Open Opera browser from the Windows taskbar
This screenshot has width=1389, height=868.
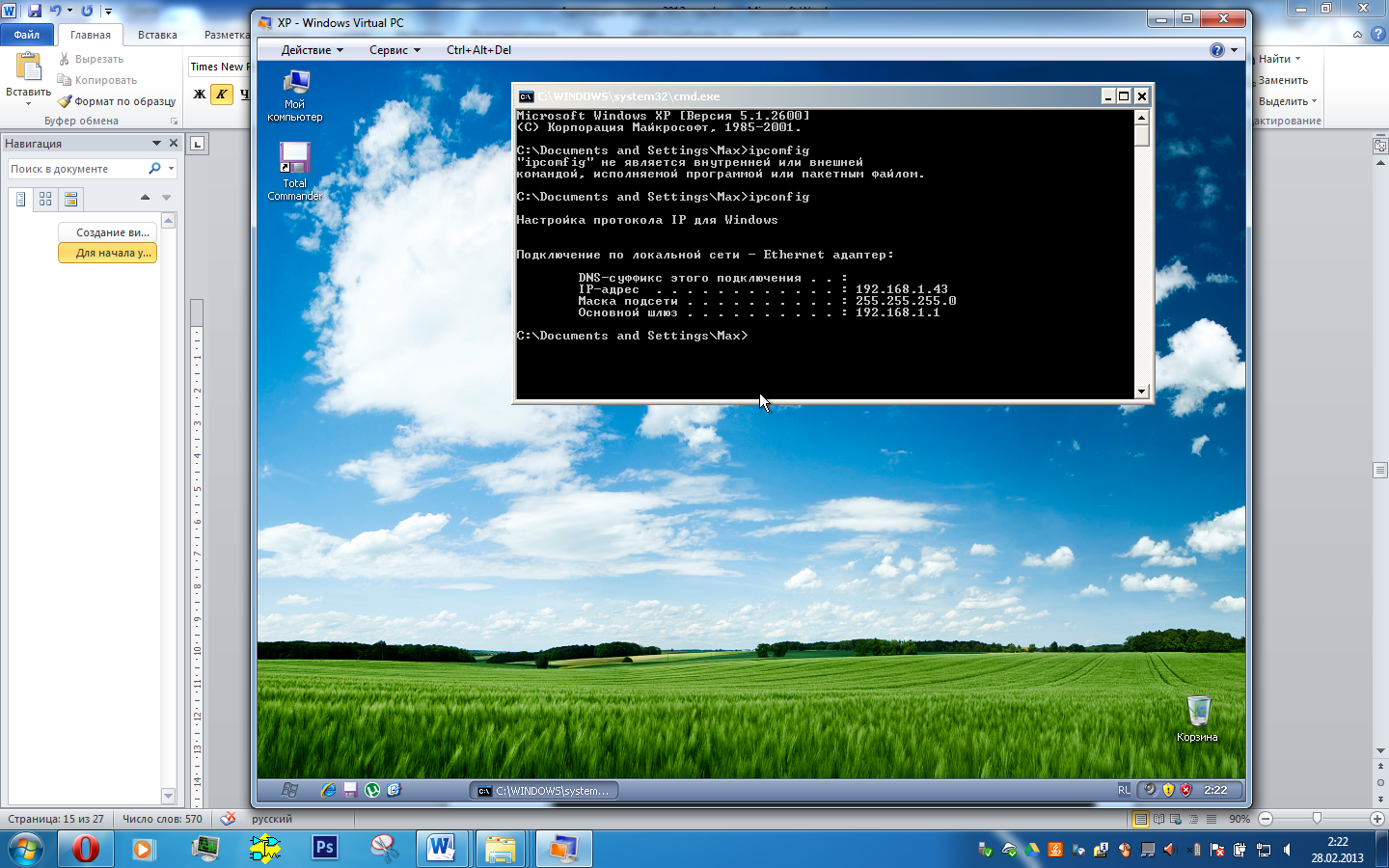pos(86,849)
